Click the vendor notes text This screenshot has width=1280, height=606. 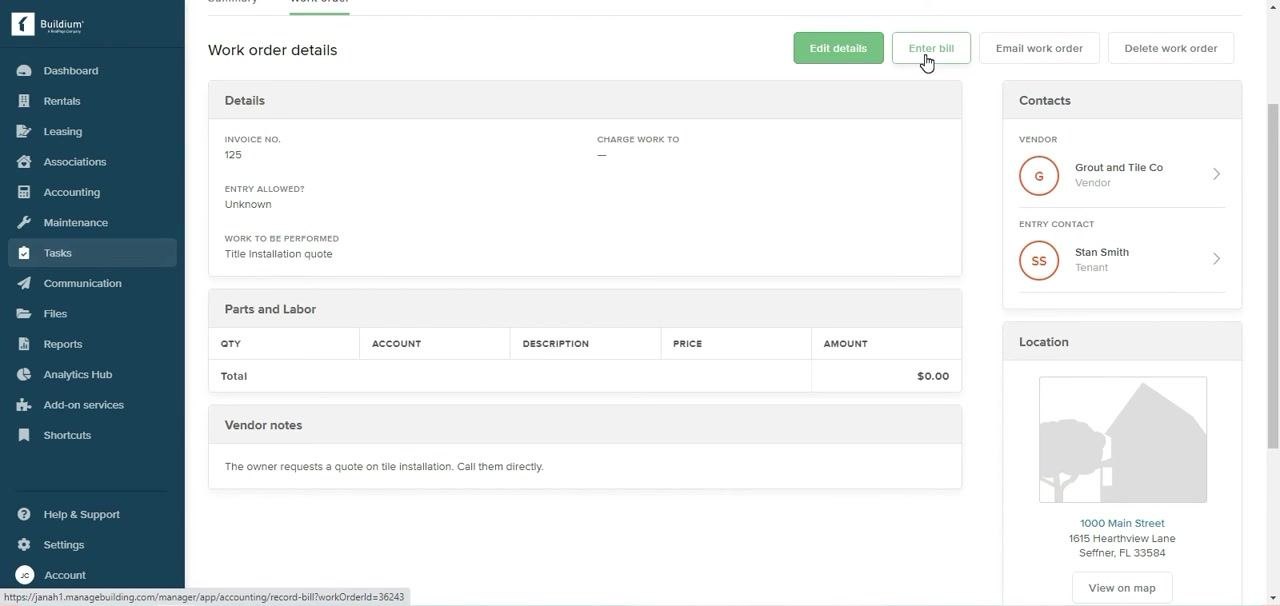click(x=384, y=467)
